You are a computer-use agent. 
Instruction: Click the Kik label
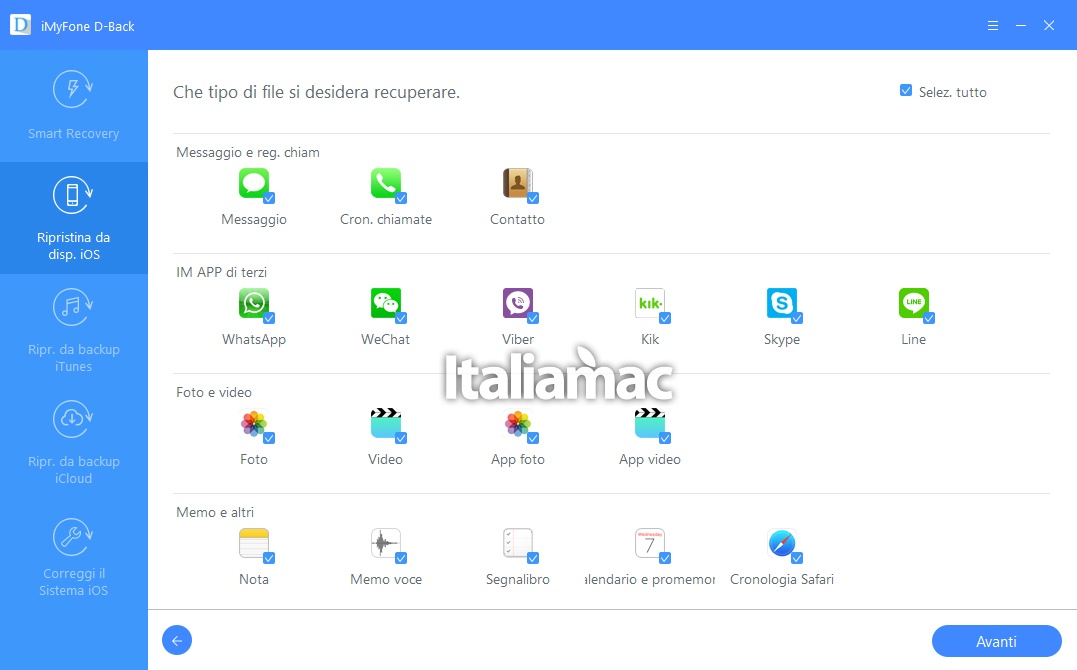click(650, 339)
